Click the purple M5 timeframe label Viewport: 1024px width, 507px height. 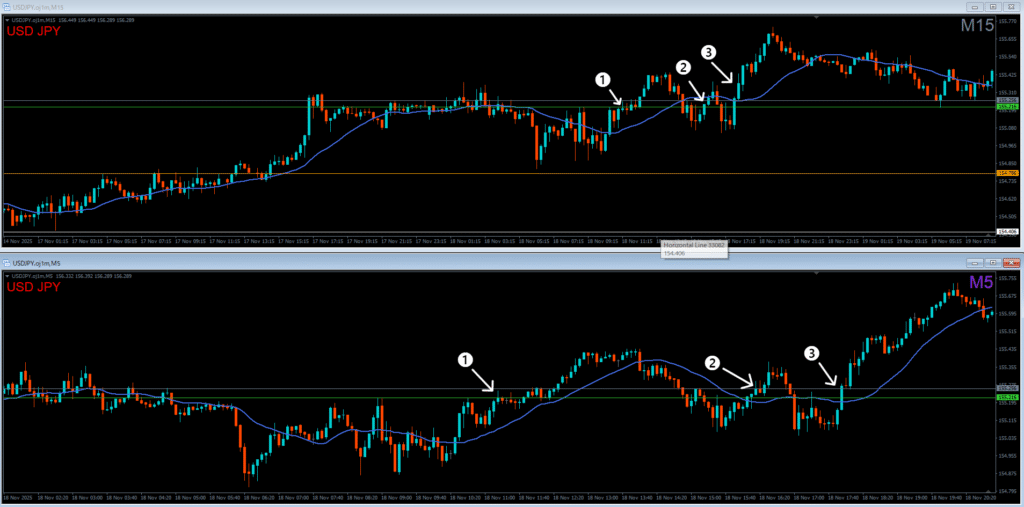coord(982,282)
